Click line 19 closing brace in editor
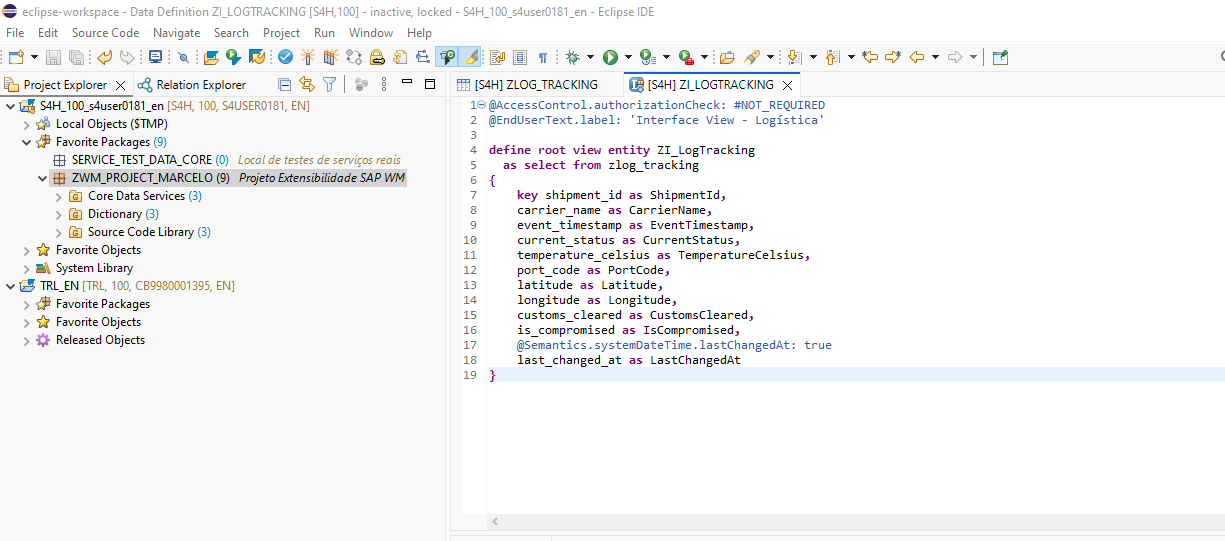 [x=492, y=375]
